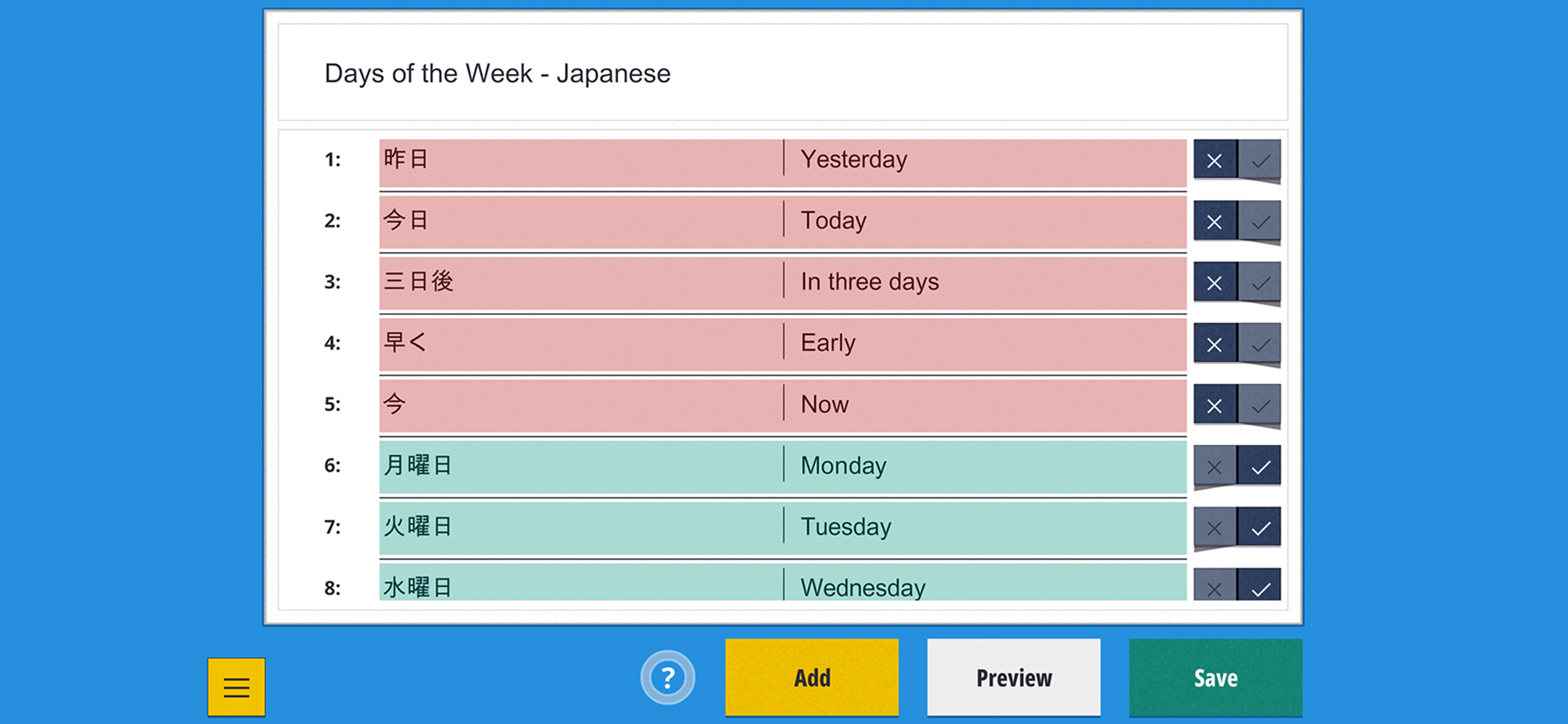Viewport: 1568px width, 724px height.
Task: Toggle checkmark on the Now row
Action: pos(1259,405)
